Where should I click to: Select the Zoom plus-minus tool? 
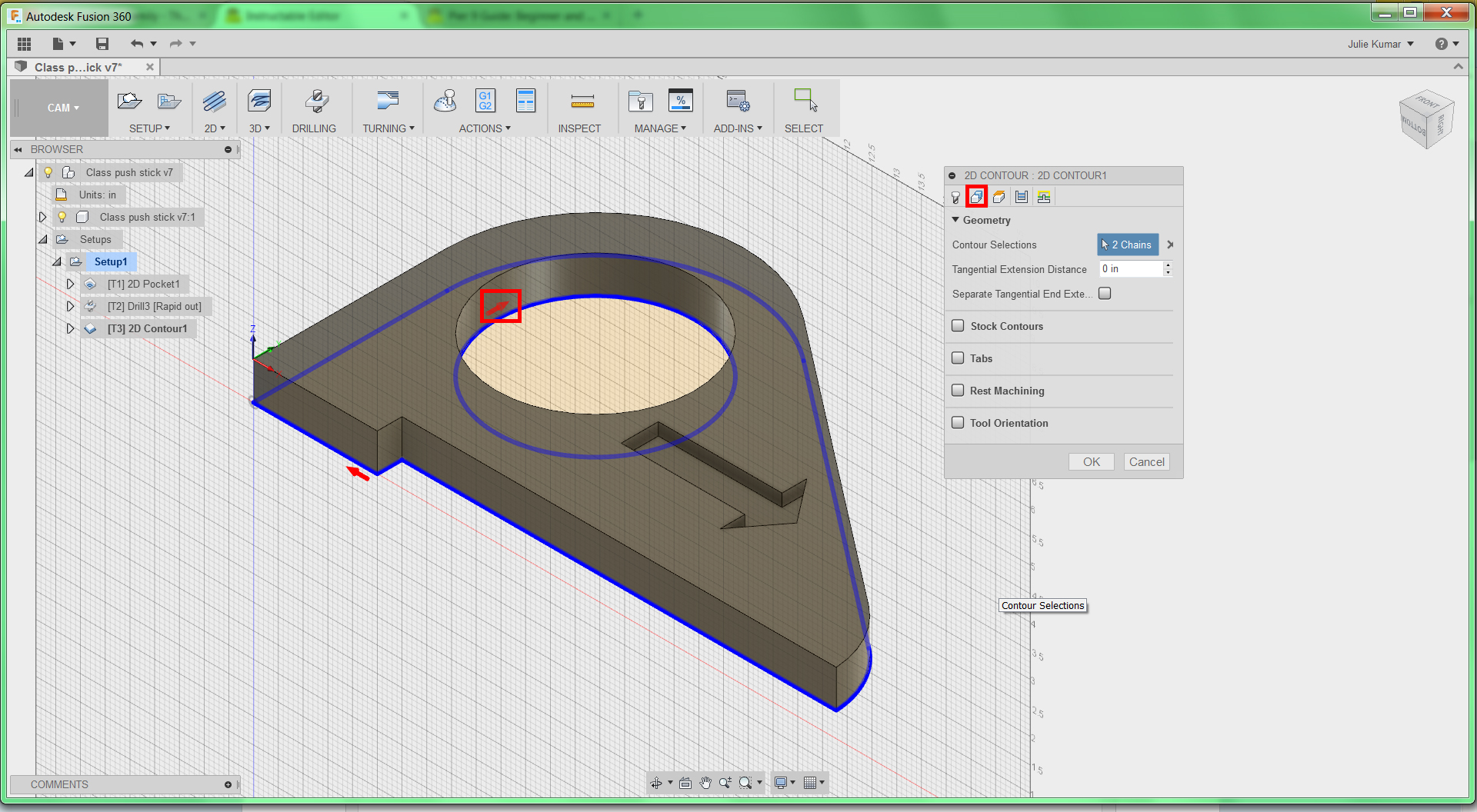725,783
